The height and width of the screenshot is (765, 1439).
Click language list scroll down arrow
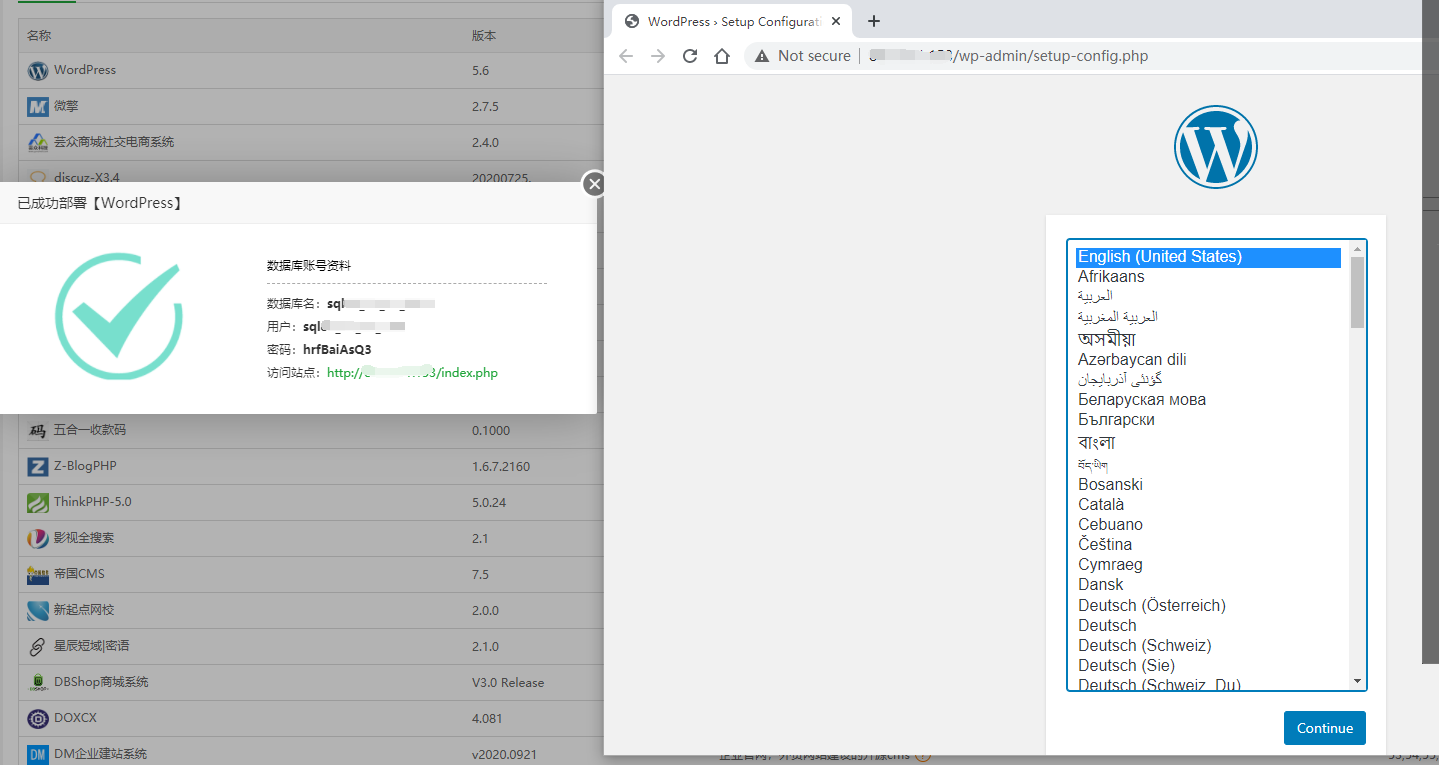1357,681
